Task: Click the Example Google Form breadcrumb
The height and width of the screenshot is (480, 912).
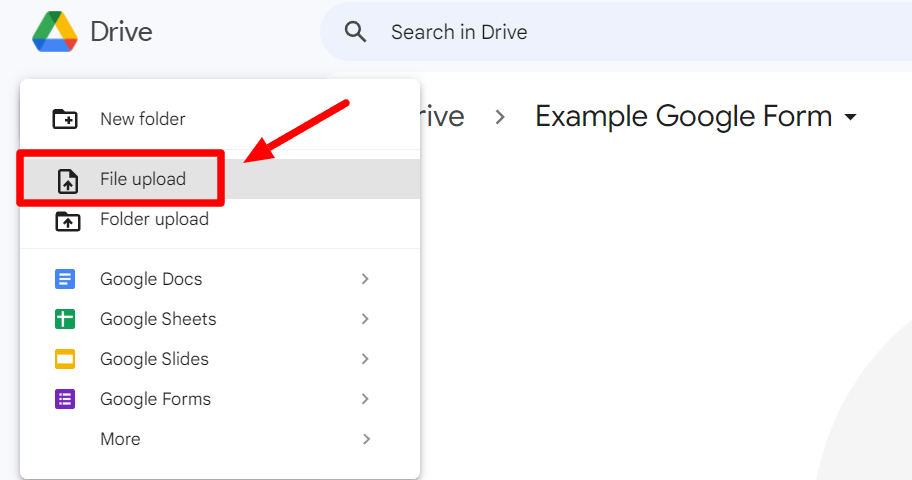Action: coord(684,116)
